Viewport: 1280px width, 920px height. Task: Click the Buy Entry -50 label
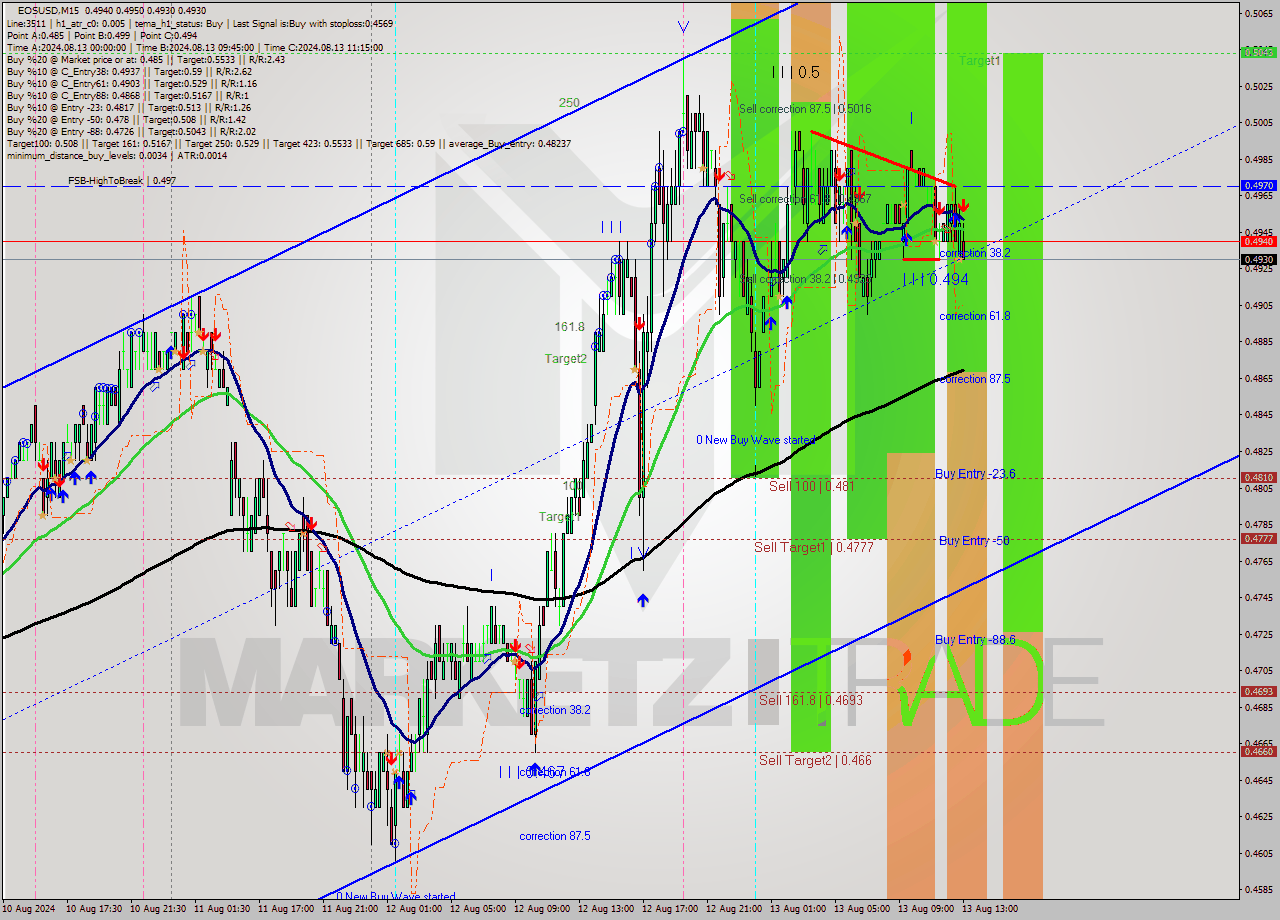(x=974, y=541)
